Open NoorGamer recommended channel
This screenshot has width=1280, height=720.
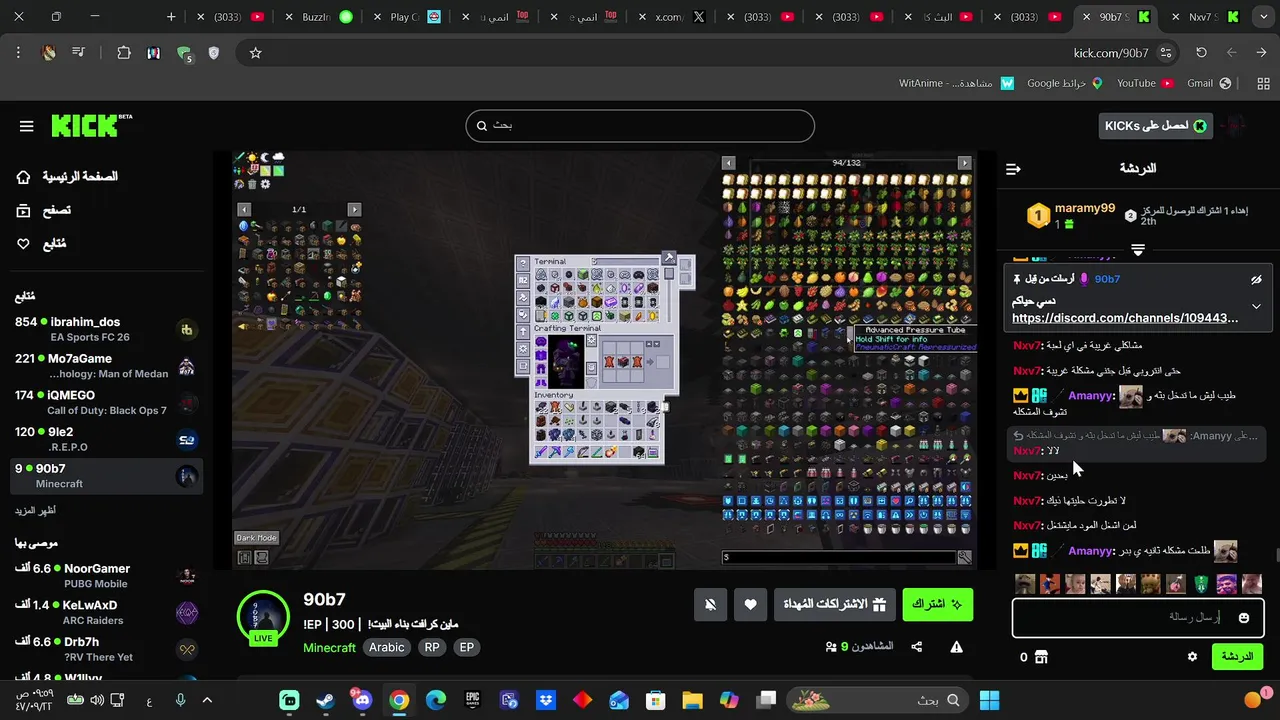pyautogui.click(x=105, y=575)
